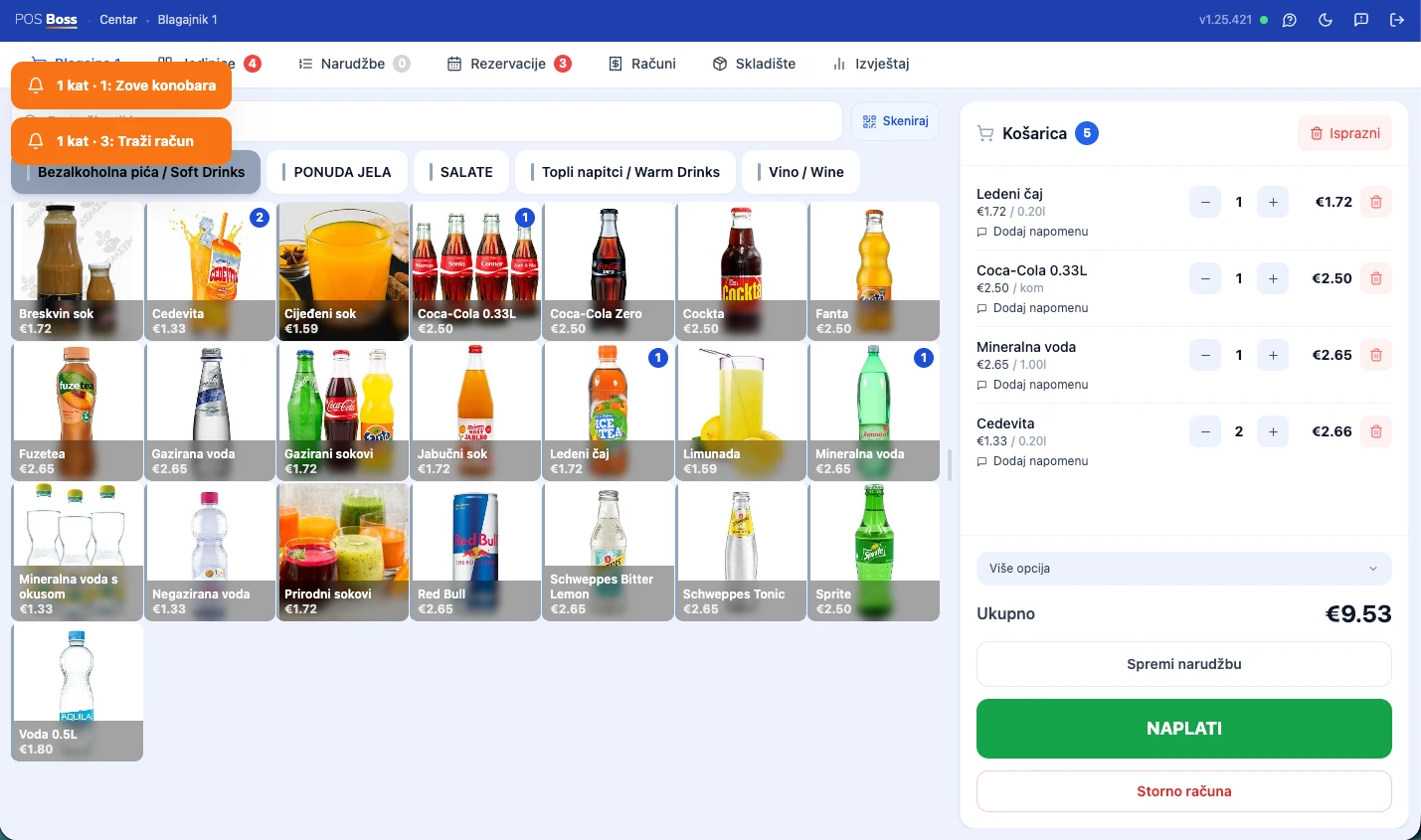Add Voda 0.5L product
This screenshot has height=840, width=1421.
pos(78,692)
